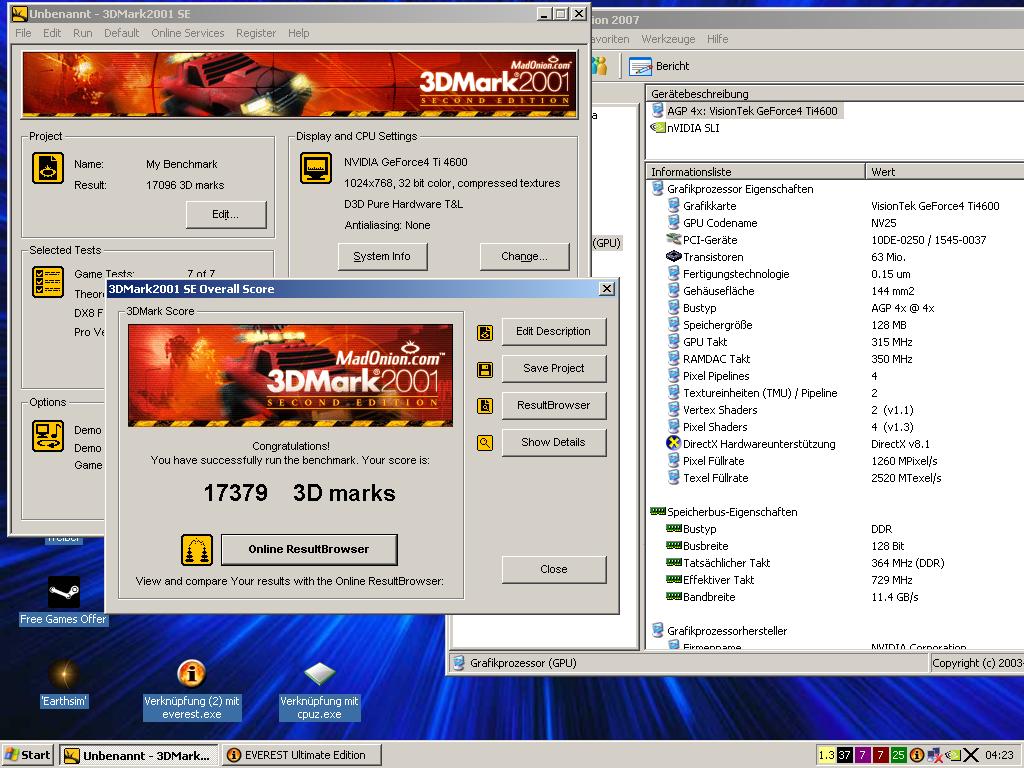
Task: Click the tray temperature icon showing 37
Action: pyautogui.click(x=844, y=755)
